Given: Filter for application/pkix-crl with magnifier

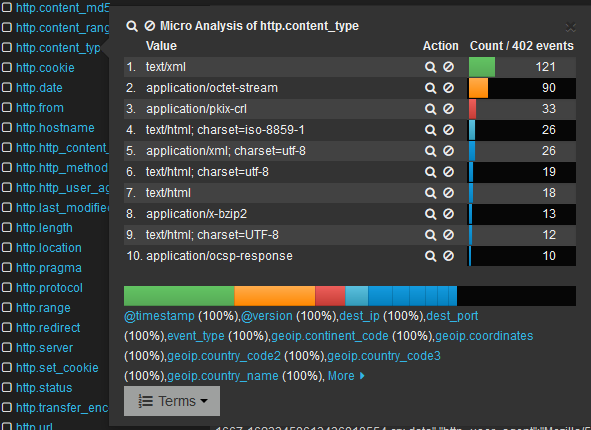Looking at the screenshot, I should pyautogui.click(x=430, y=109).
